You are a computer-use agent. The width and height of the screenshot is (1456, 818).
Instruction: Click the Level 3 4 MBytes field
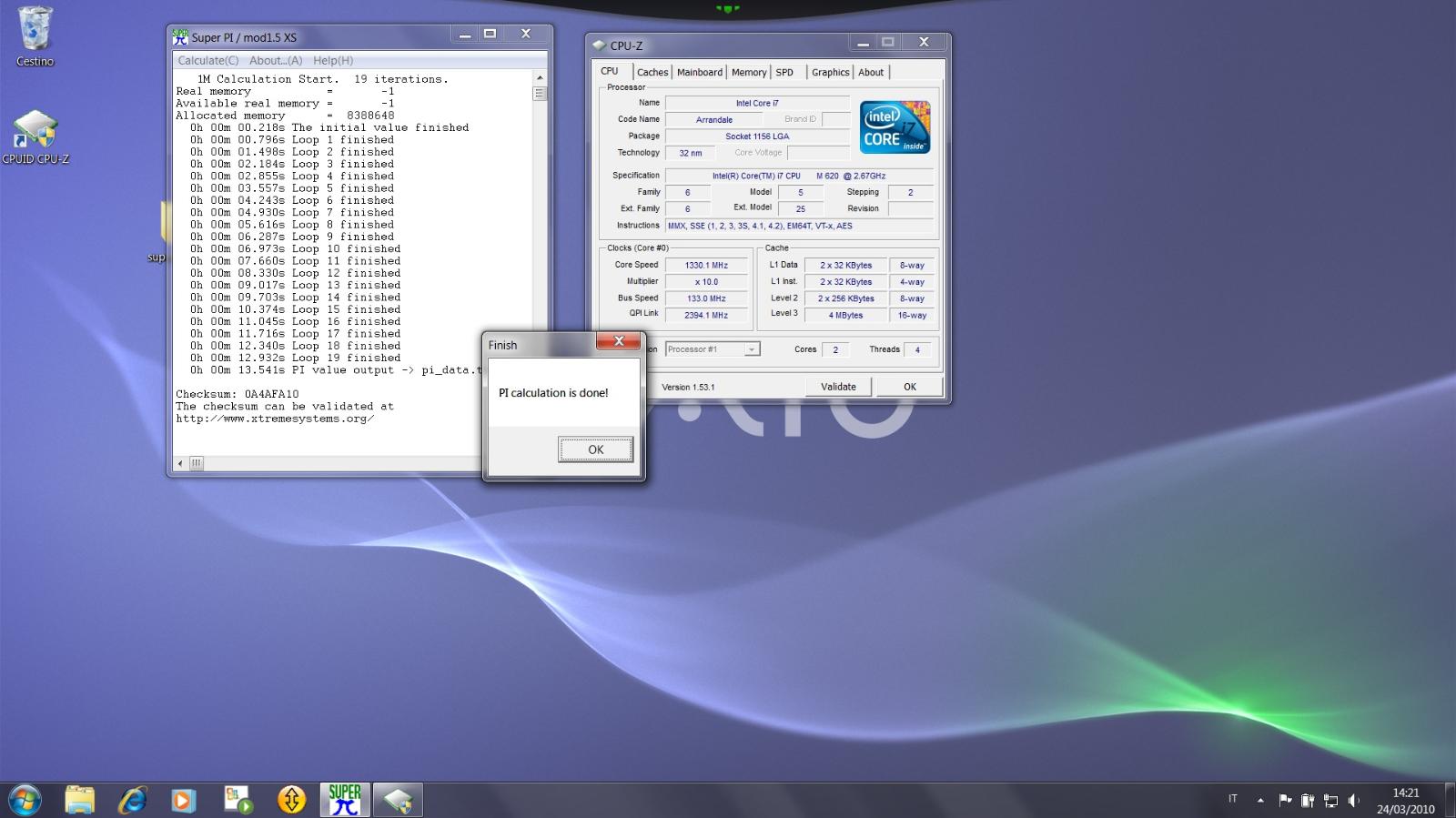[846, 316]
